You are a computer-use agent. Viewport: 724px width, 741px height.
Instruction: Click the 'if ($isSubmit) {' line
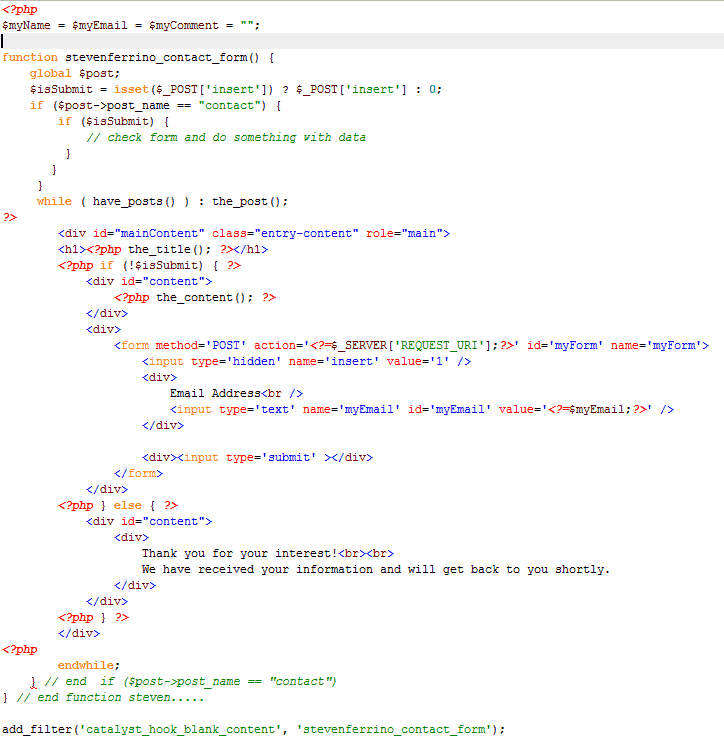[x=113, y=122]
